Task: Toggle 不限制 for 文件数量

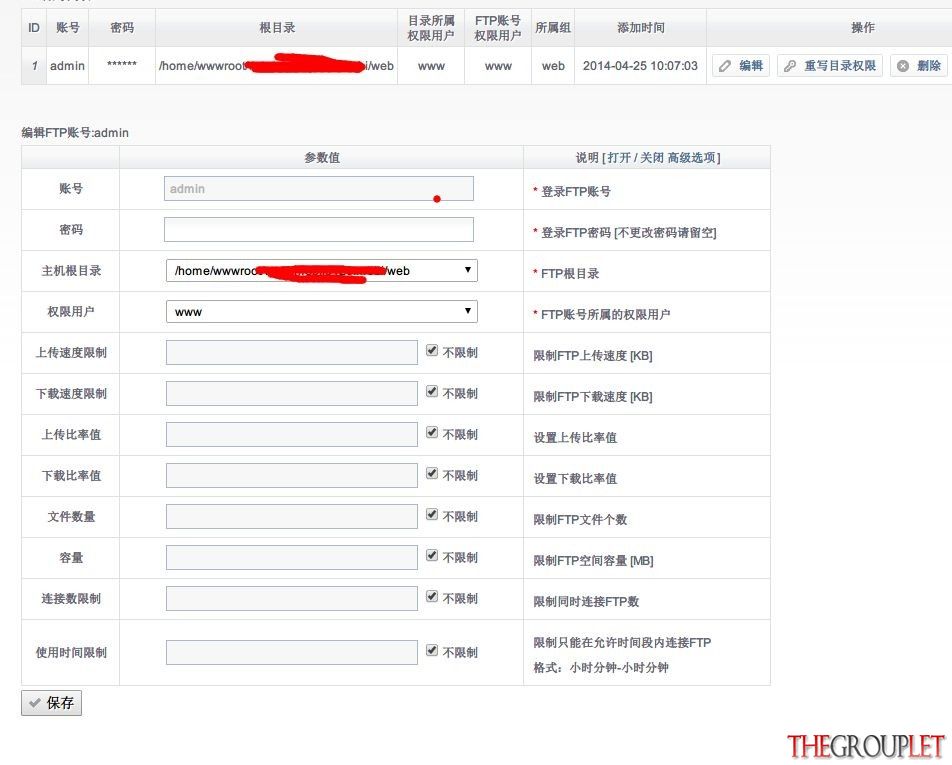Action: [x=432, y=514]
